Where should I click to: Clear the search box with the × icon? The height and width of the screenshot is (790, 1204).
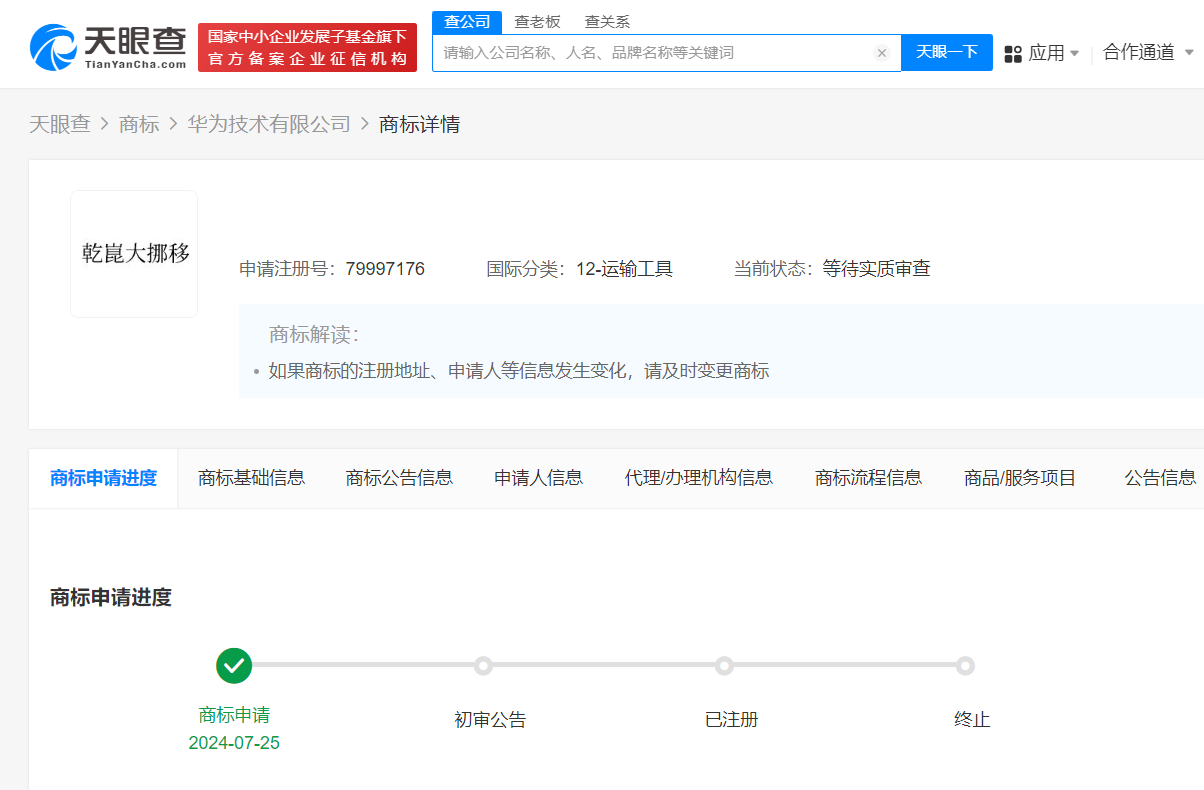pos(881,53)
